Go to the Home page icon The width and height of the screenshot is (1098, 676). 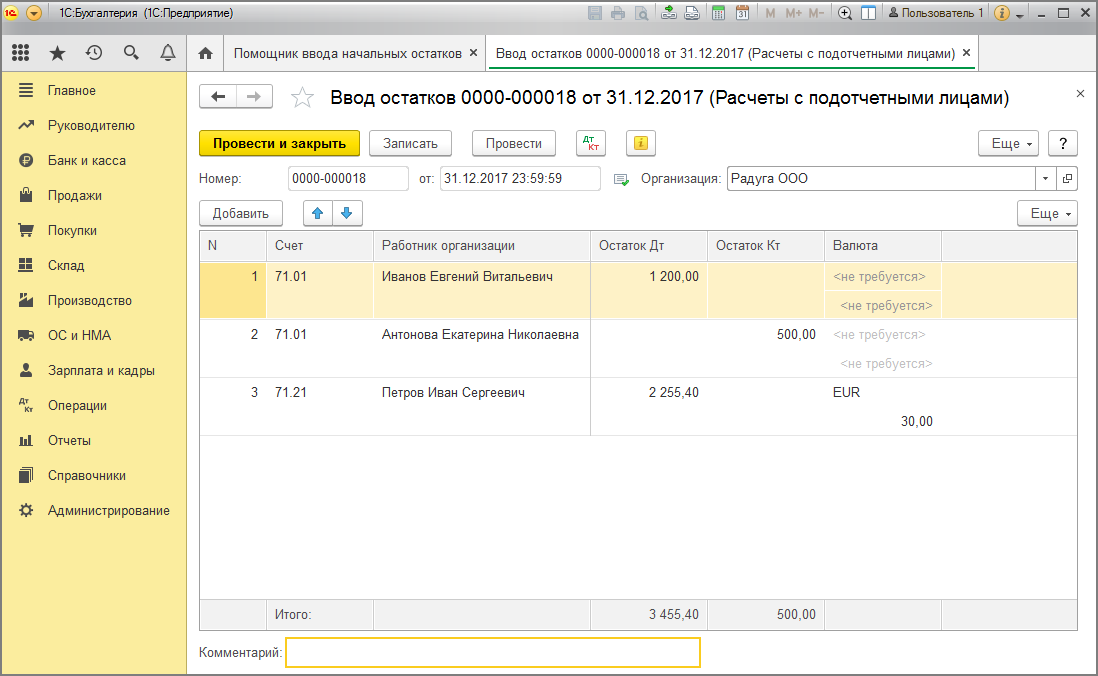click(x=205, y=53)
